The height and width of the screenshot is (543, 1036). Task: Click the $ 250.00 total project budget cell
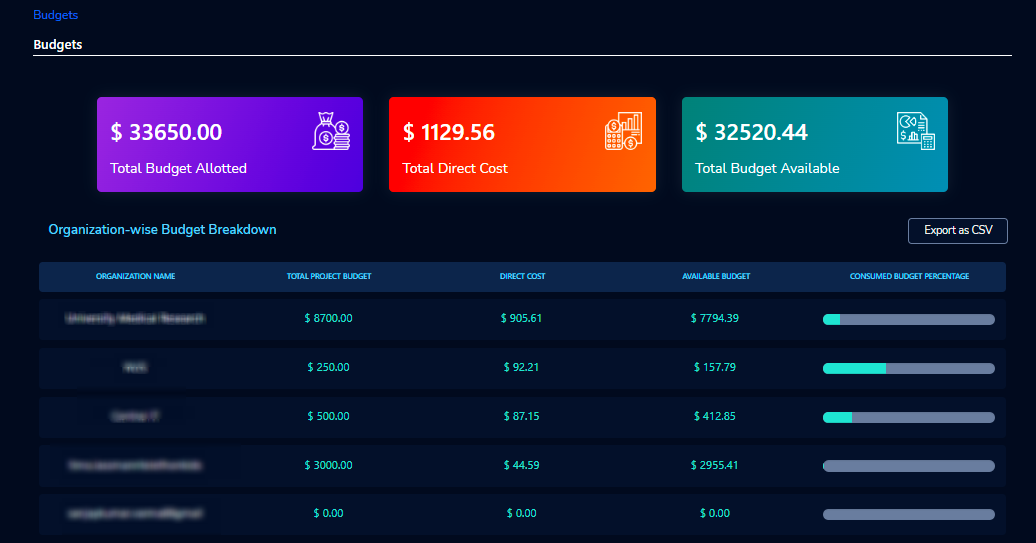coord(328,367)
